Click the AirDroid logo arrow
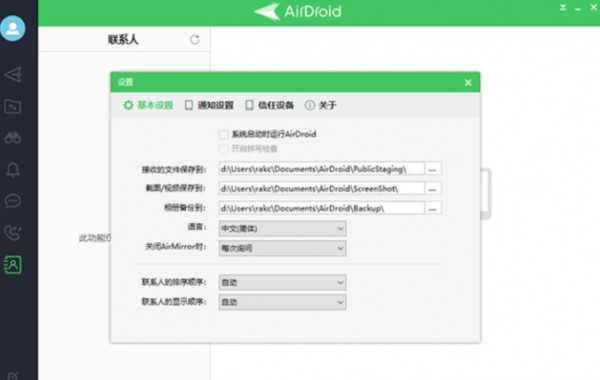Viewport: 600px width, 380px height. coord(267,11)
